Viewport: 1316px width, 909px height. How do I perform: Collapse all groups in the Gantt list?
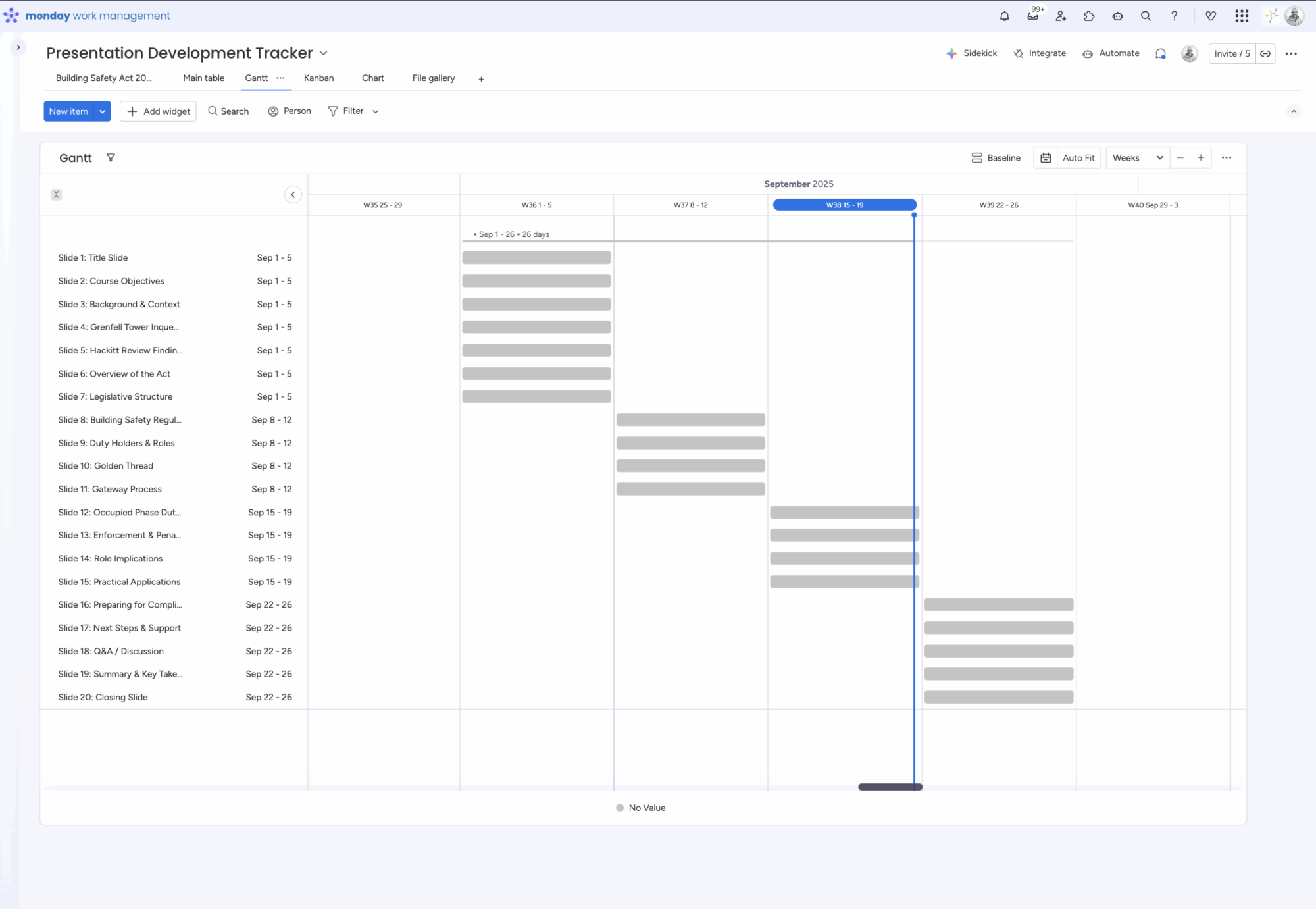click(57, 195)
